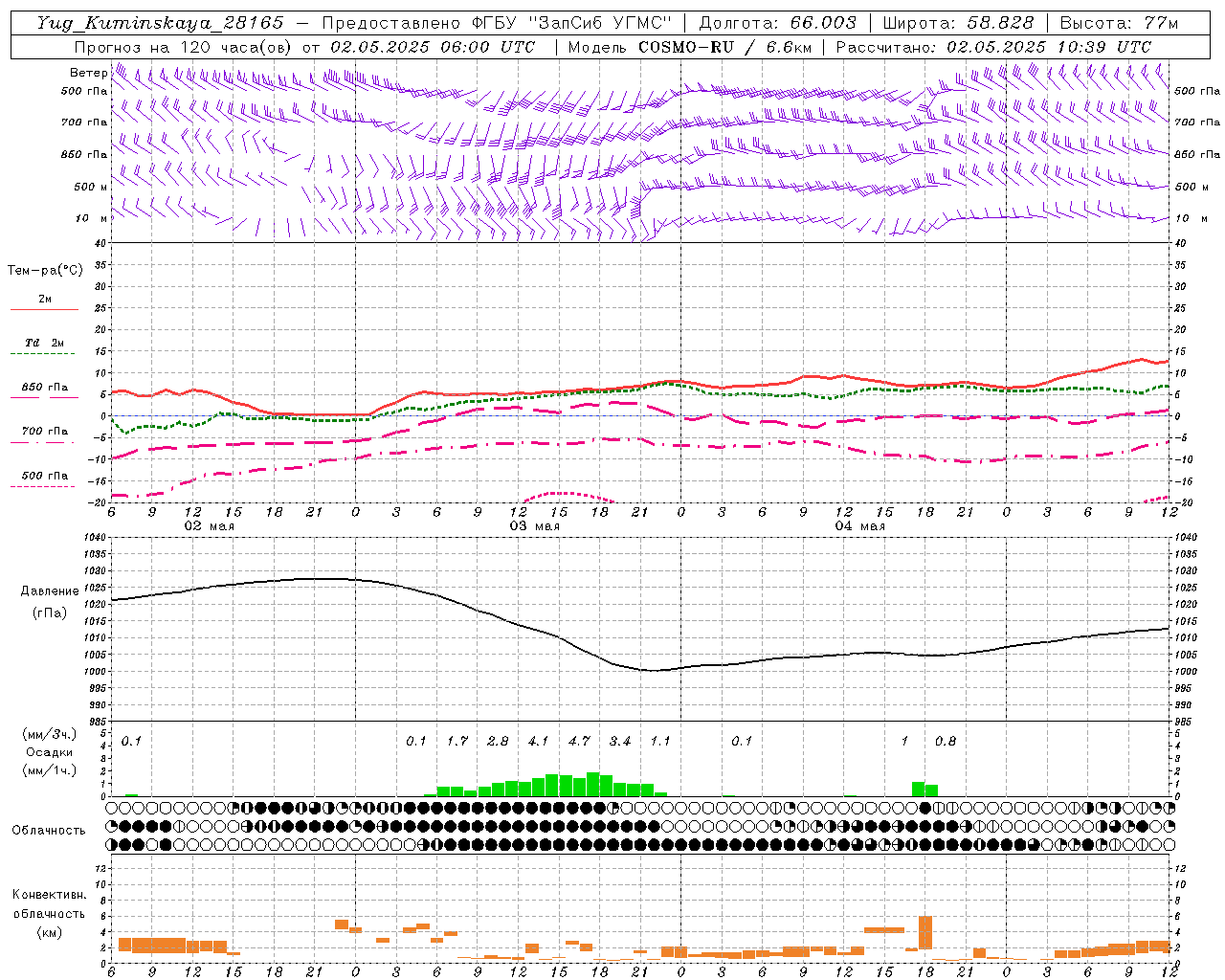Click the 700 гПа temperature legend entry
The image size is (1225, 980).
click(45, 431)
